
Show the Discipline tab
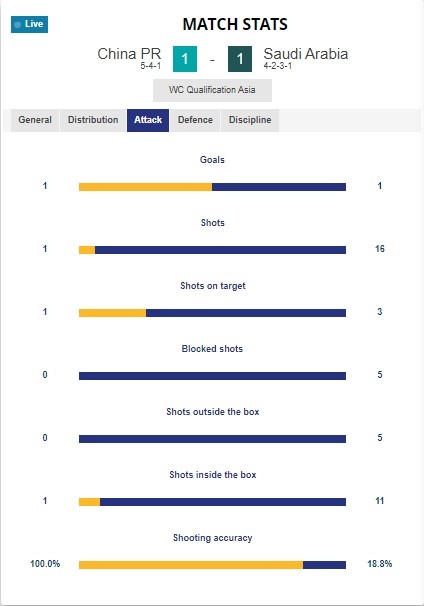coord(250,120)
